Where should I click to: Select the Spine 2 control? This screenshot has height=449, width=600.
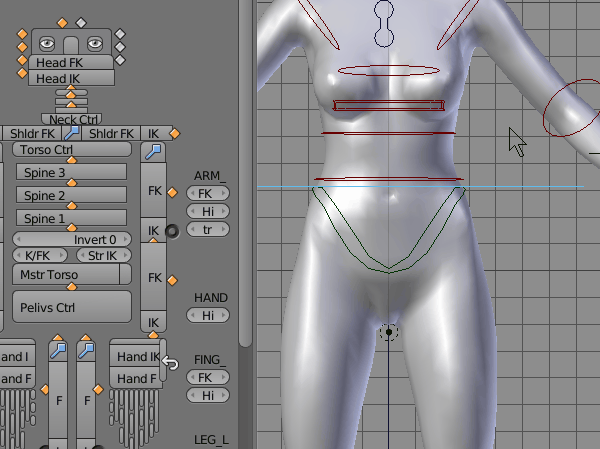tap(72, 195)
